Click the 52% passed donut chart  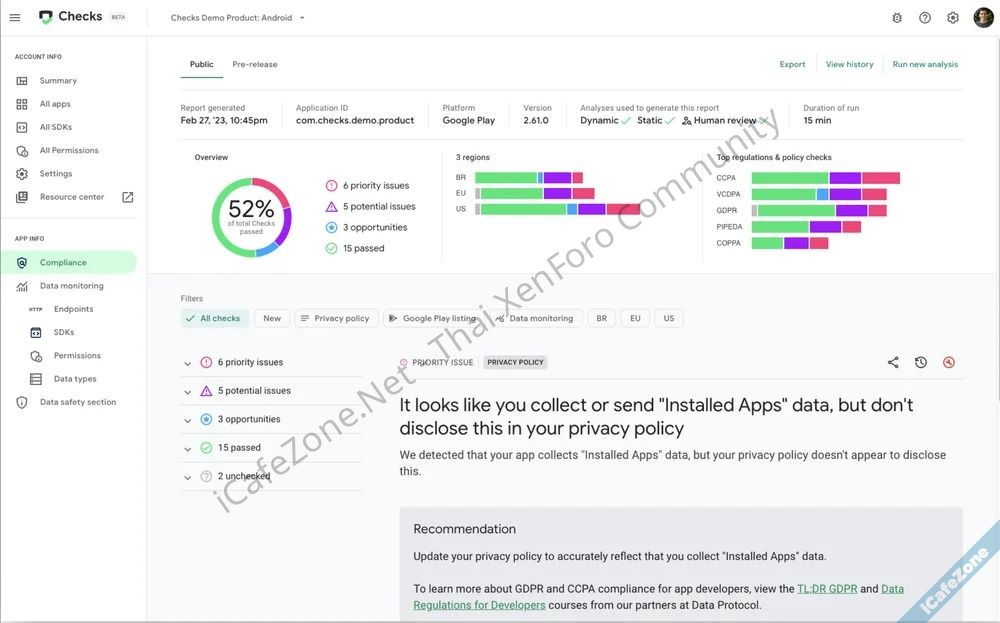tap(251, 217)
